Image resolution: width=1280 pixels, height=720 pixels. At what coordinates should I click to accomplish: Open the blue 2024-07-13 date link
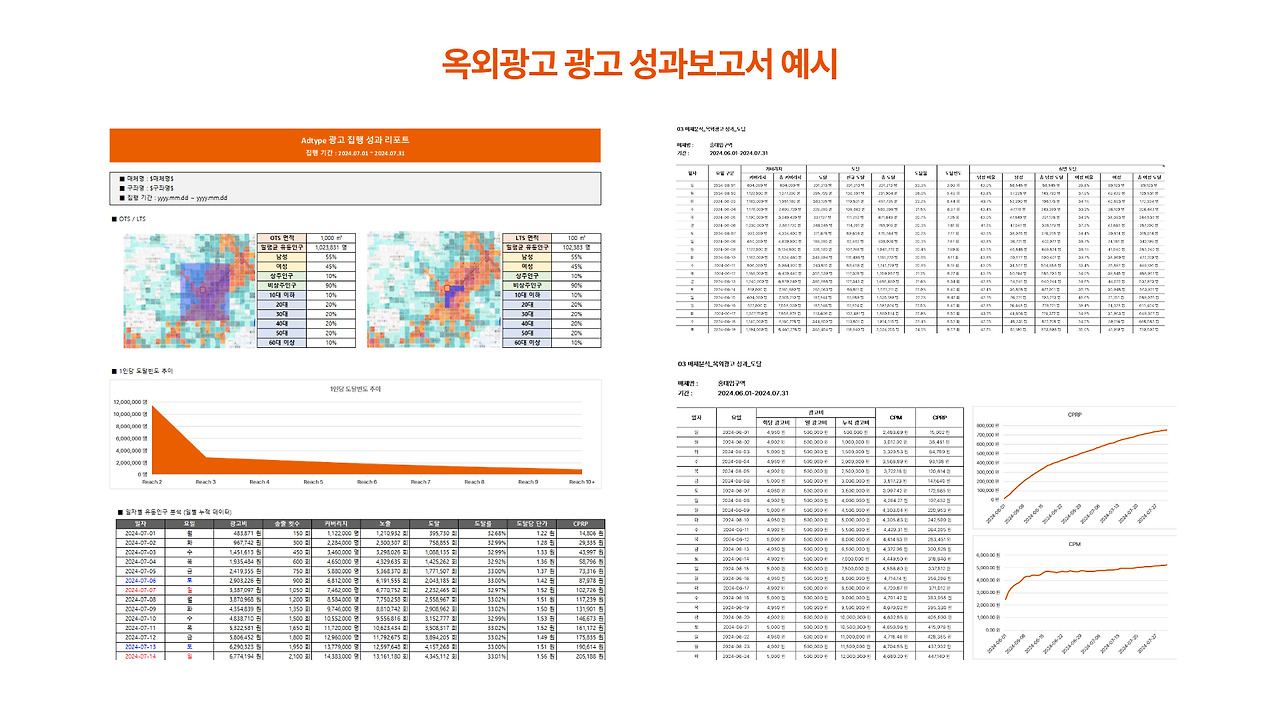point(140,648)
